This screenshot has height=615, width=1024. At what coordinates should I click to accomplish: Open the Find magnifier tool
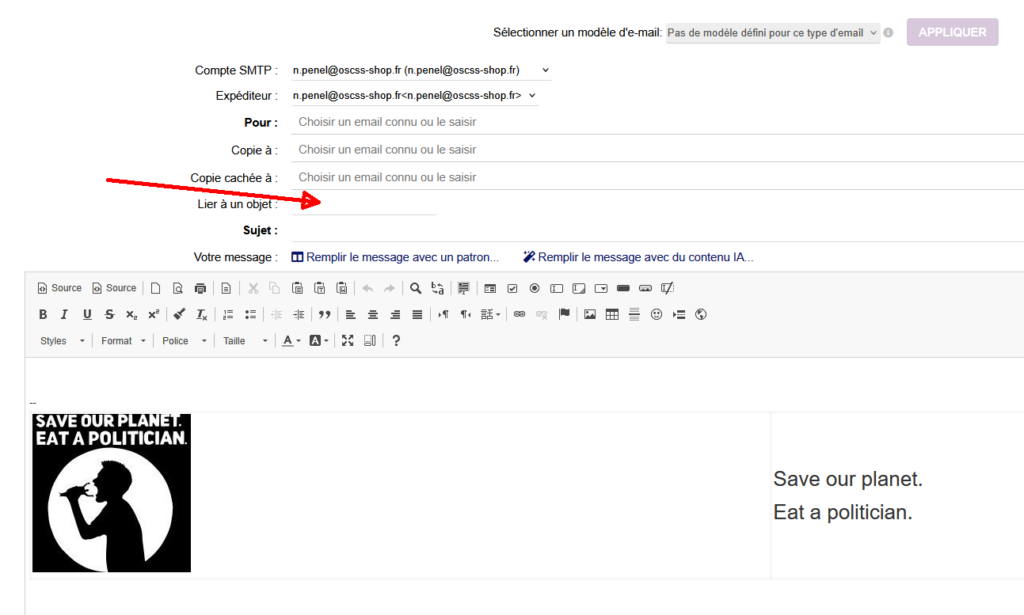coord(415,288)
